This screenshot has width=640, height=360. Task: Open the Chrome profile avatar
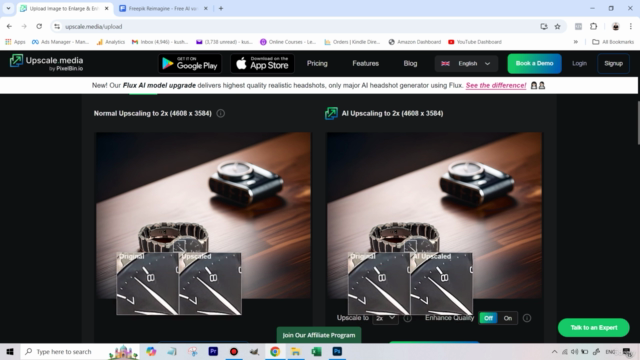[x=616, y=27]
